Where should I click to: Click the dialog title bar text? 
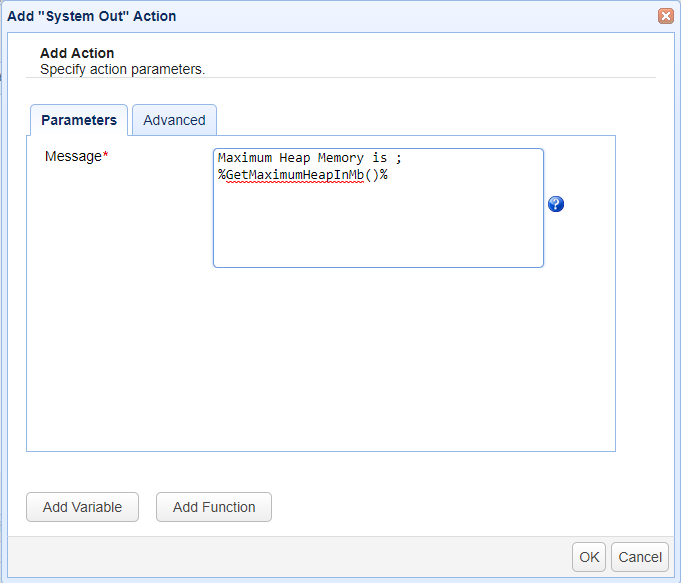pos(92,16)
